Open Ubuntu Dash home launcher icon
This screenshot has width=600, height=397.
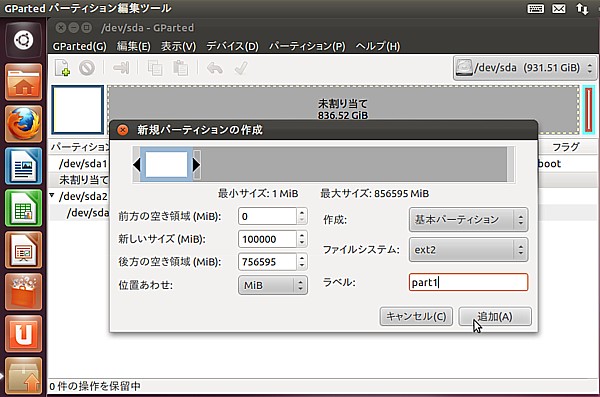[x=24, y=40]
